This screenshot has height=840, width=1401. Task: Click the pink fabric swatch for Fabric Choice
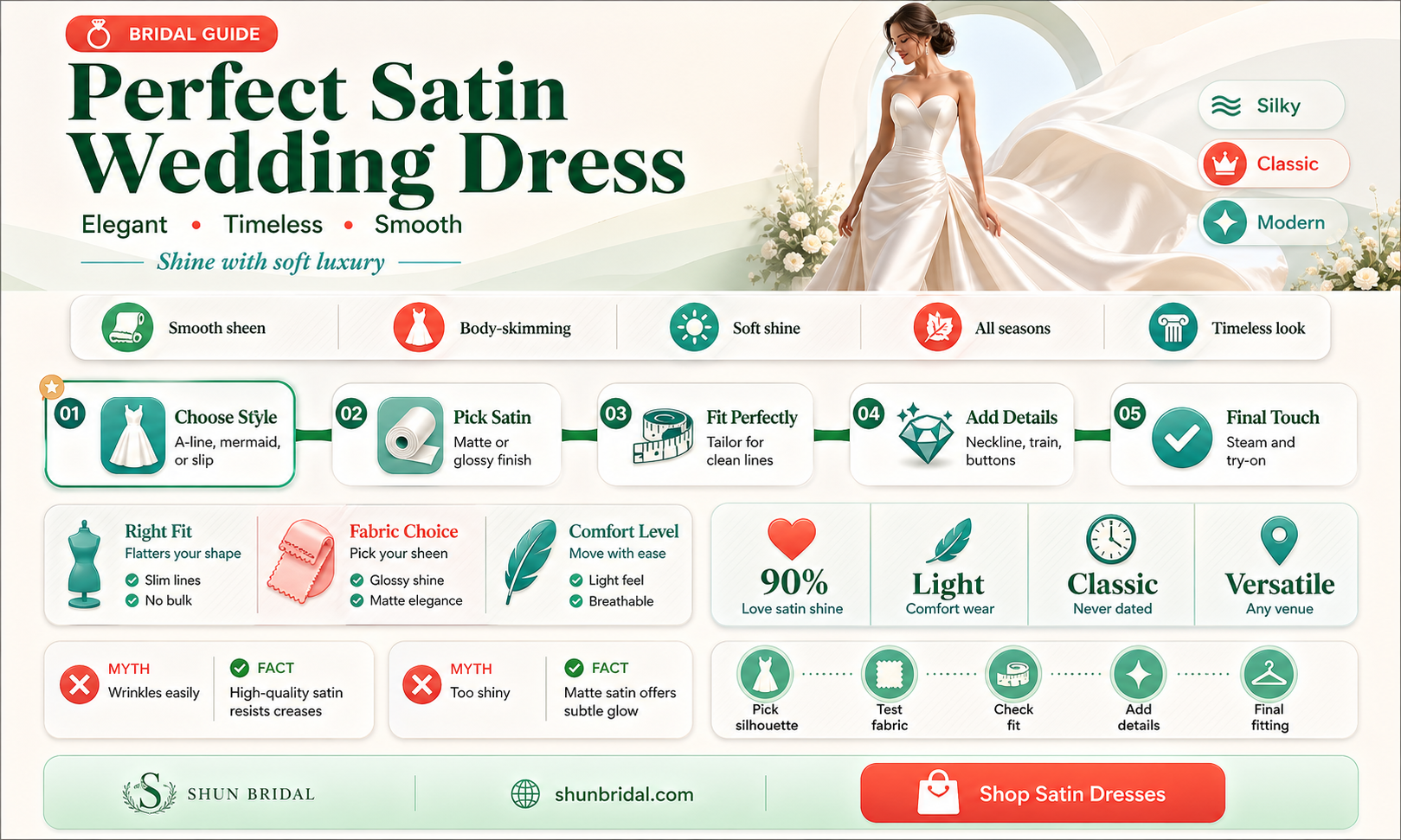tap(300, 562)
